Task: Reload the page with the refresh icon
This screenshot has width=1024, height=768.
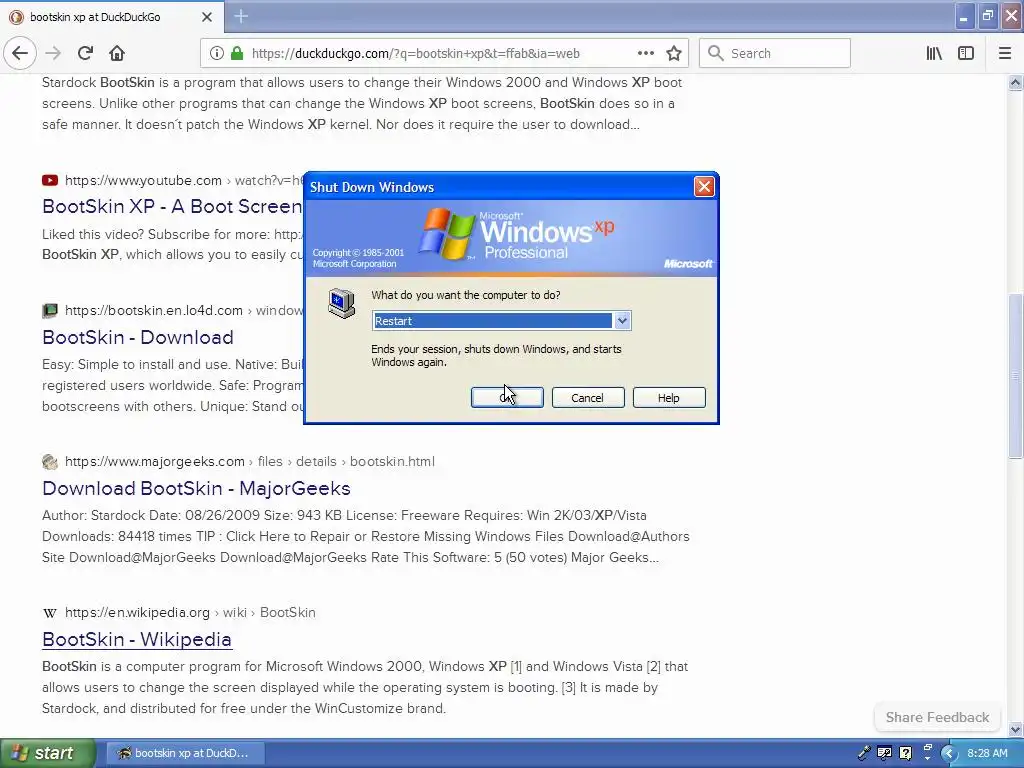Action: (85, 53)
